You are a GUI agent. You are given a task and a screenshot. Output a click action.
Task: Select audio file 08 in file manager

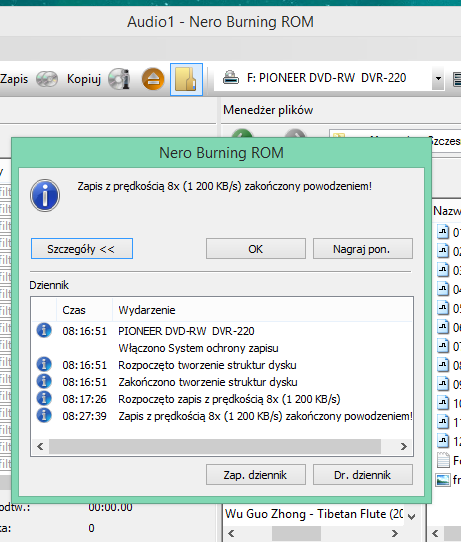[x=448, y=365]
